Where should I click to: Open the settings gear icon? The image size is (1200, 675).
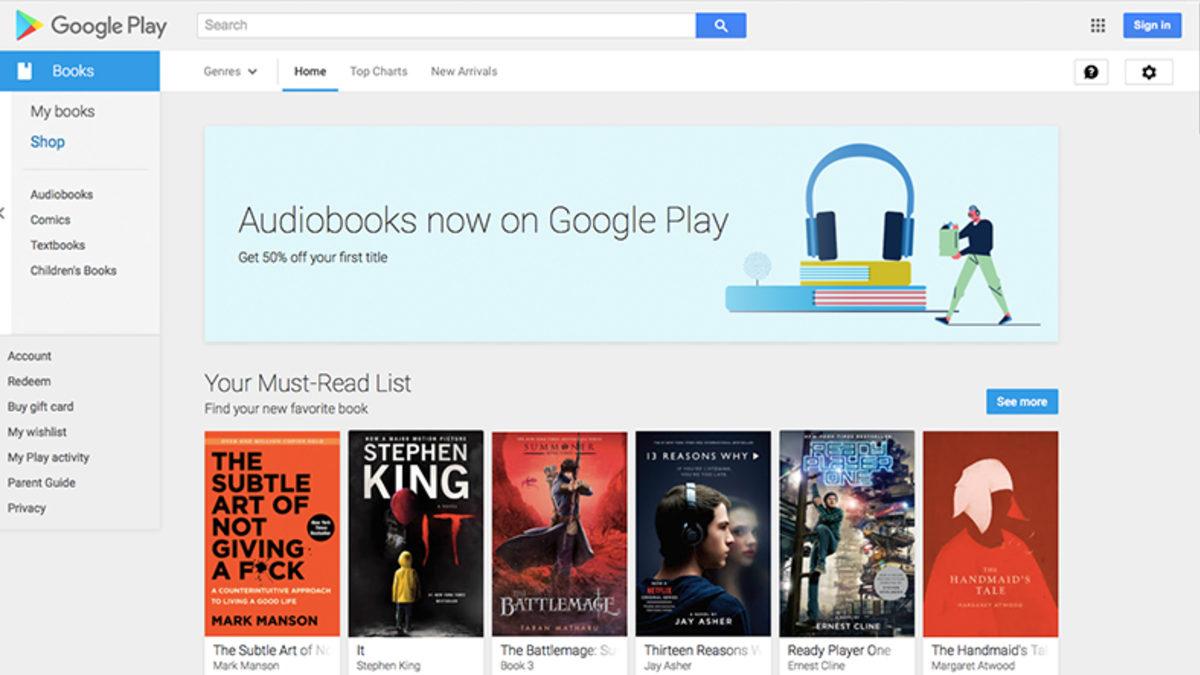coord(1149,72)
